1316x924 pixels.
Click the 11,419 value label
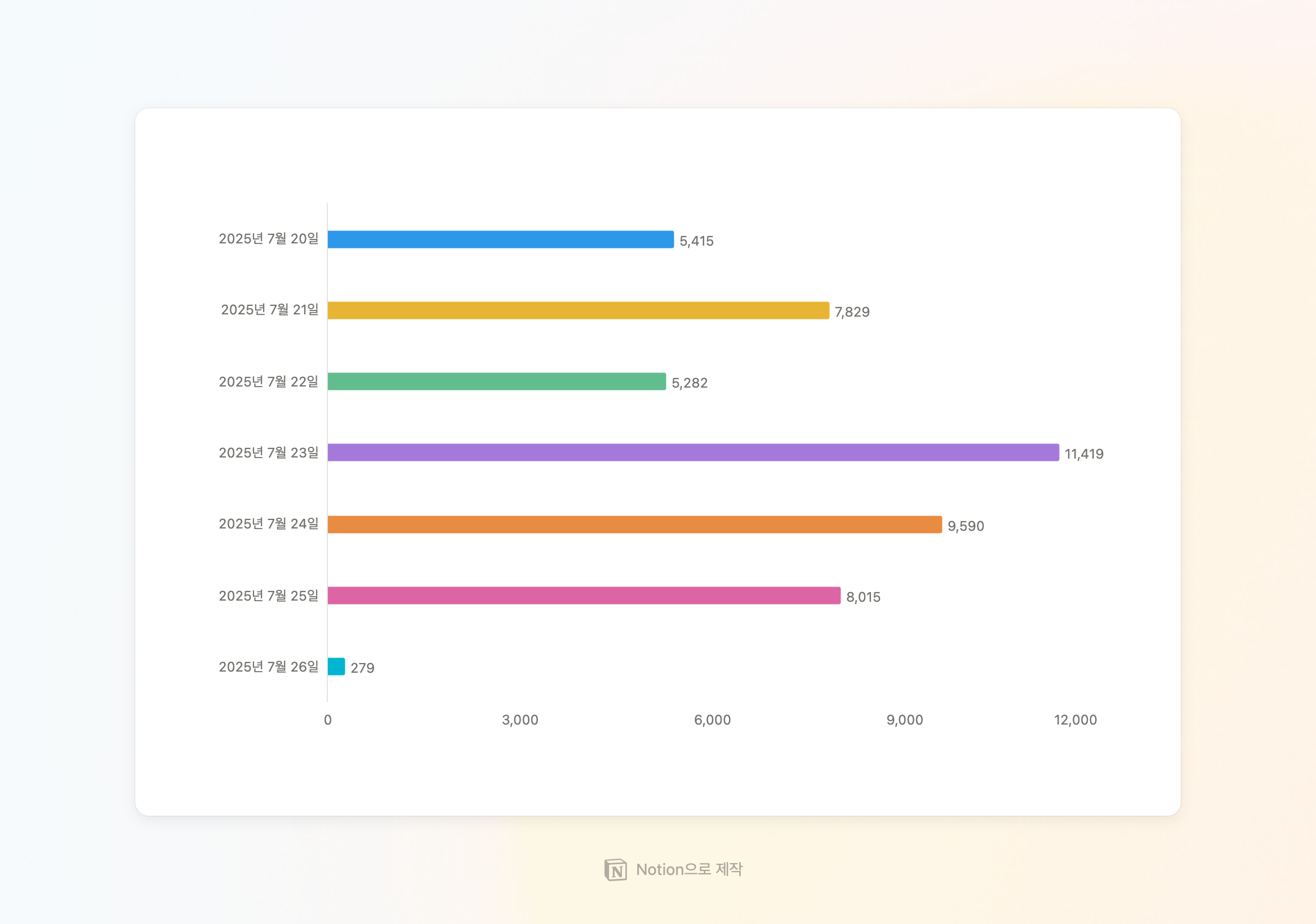pos(1084,454)
